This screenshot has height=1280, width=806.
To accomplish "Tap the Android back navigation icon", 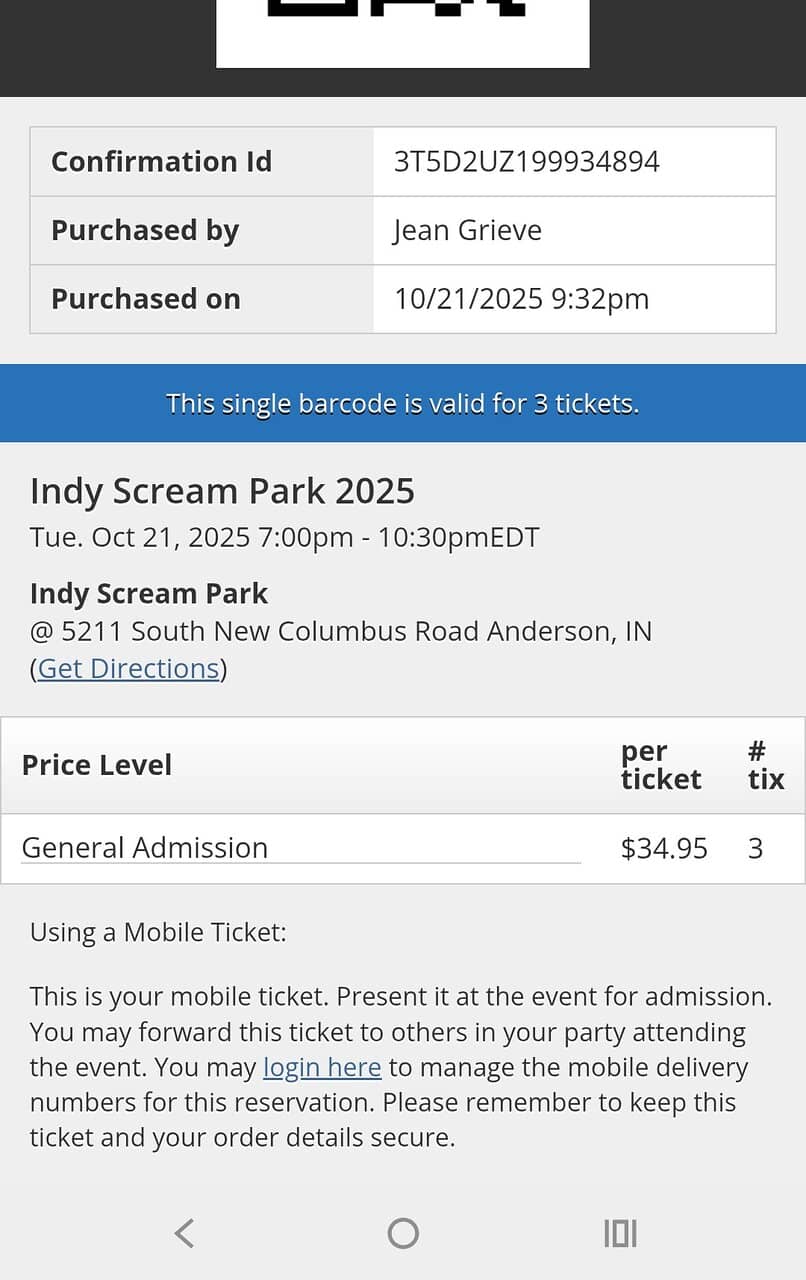I will tap(184, 1233).
